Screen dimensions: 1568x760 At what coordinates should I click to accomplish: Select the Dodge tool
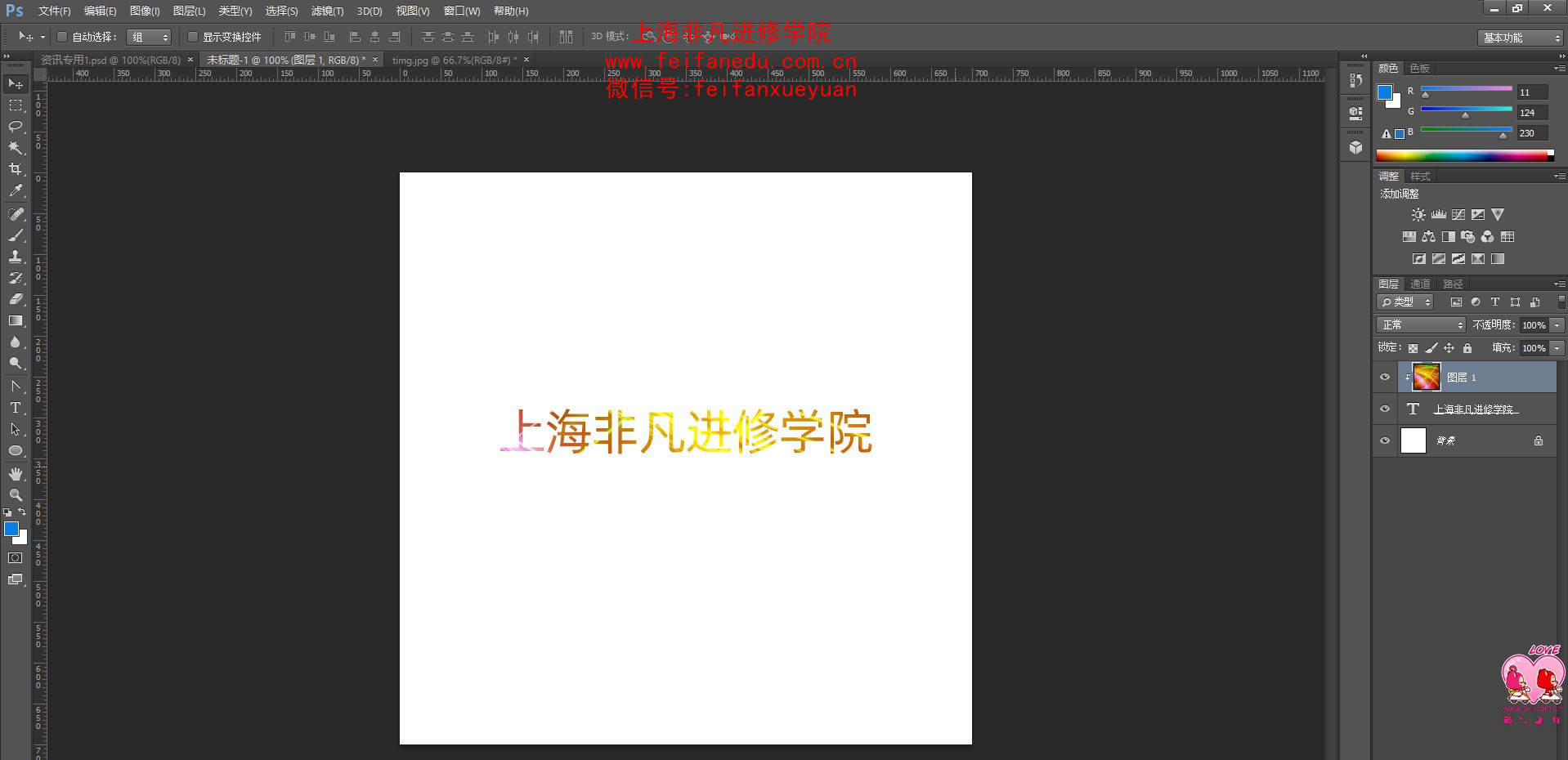(16, 364)
